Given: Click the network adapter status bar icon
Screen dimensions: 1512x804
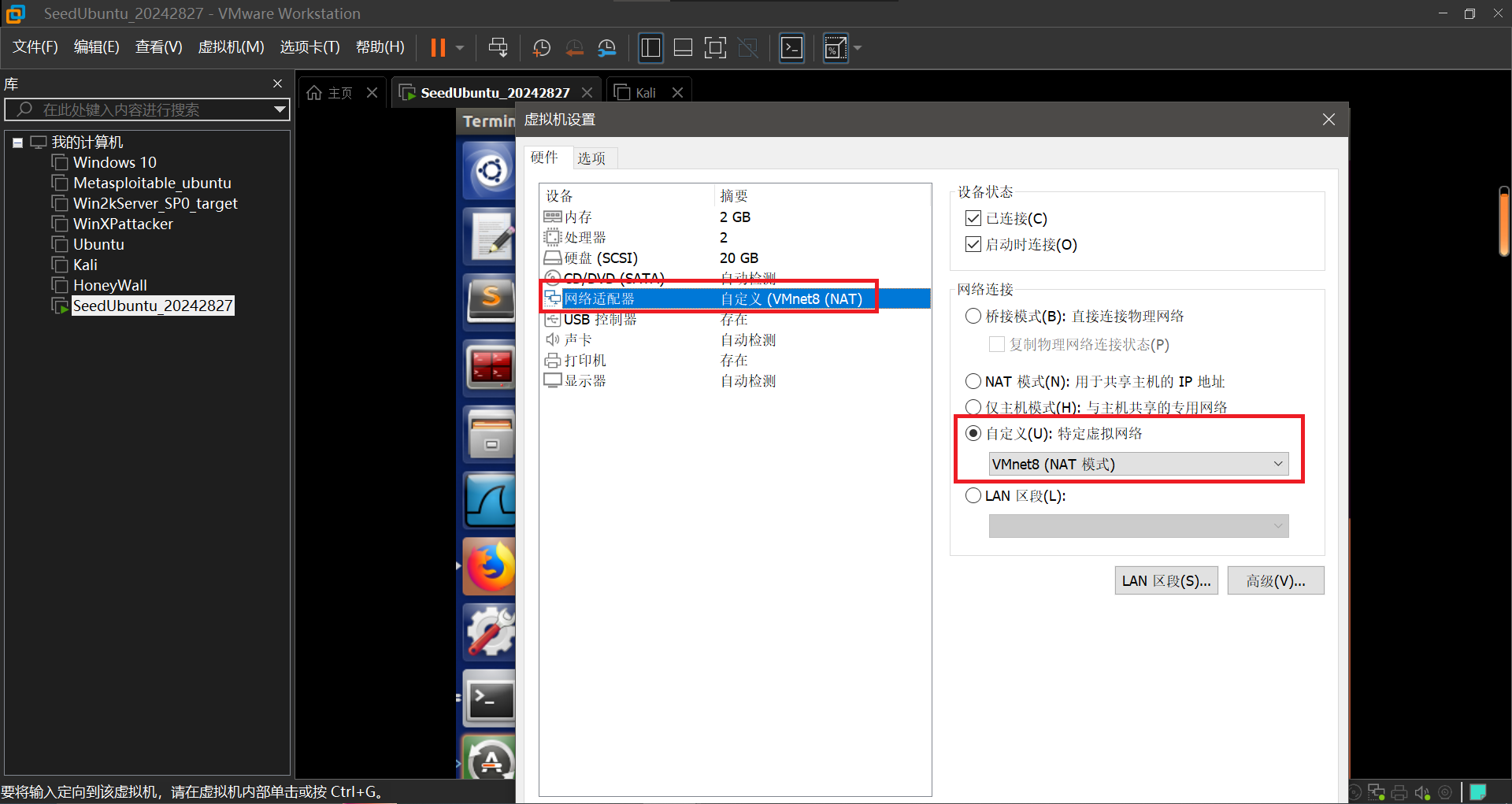Looking at the screenshot, I should point(1377,792).
